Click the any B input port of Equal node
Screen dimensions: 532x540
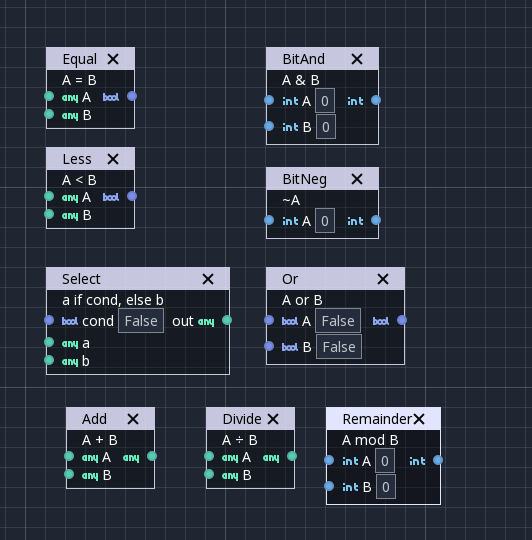[x=49, y=114]
